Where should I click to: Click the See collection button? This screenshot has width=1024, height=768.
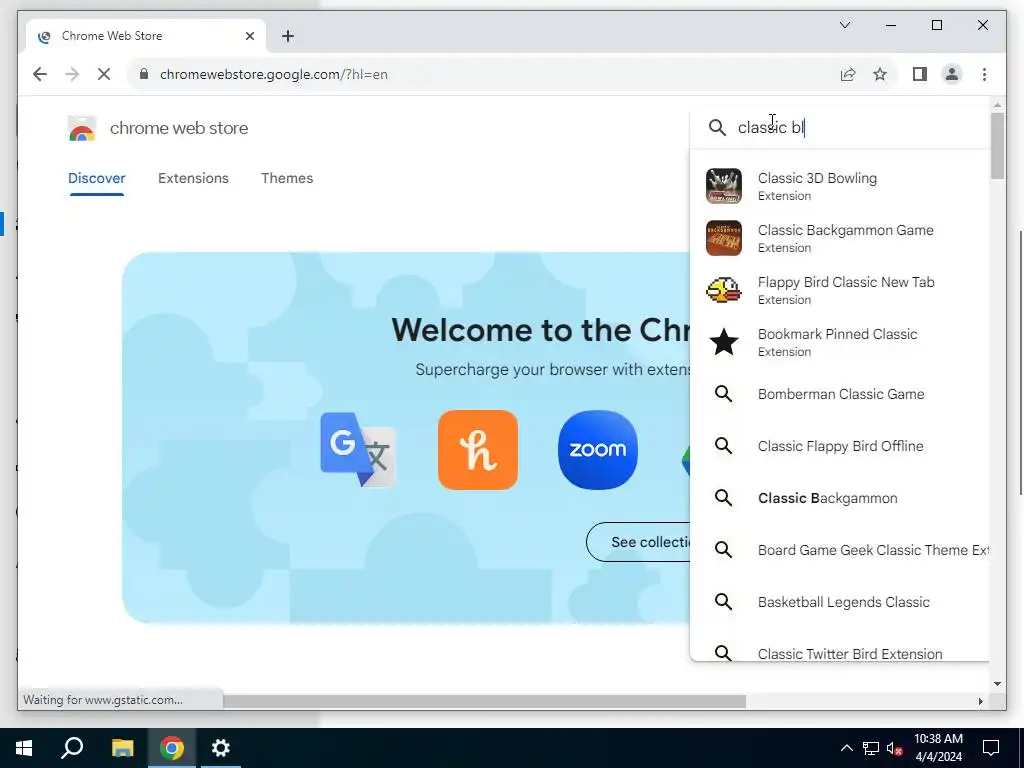click(639, 542)
